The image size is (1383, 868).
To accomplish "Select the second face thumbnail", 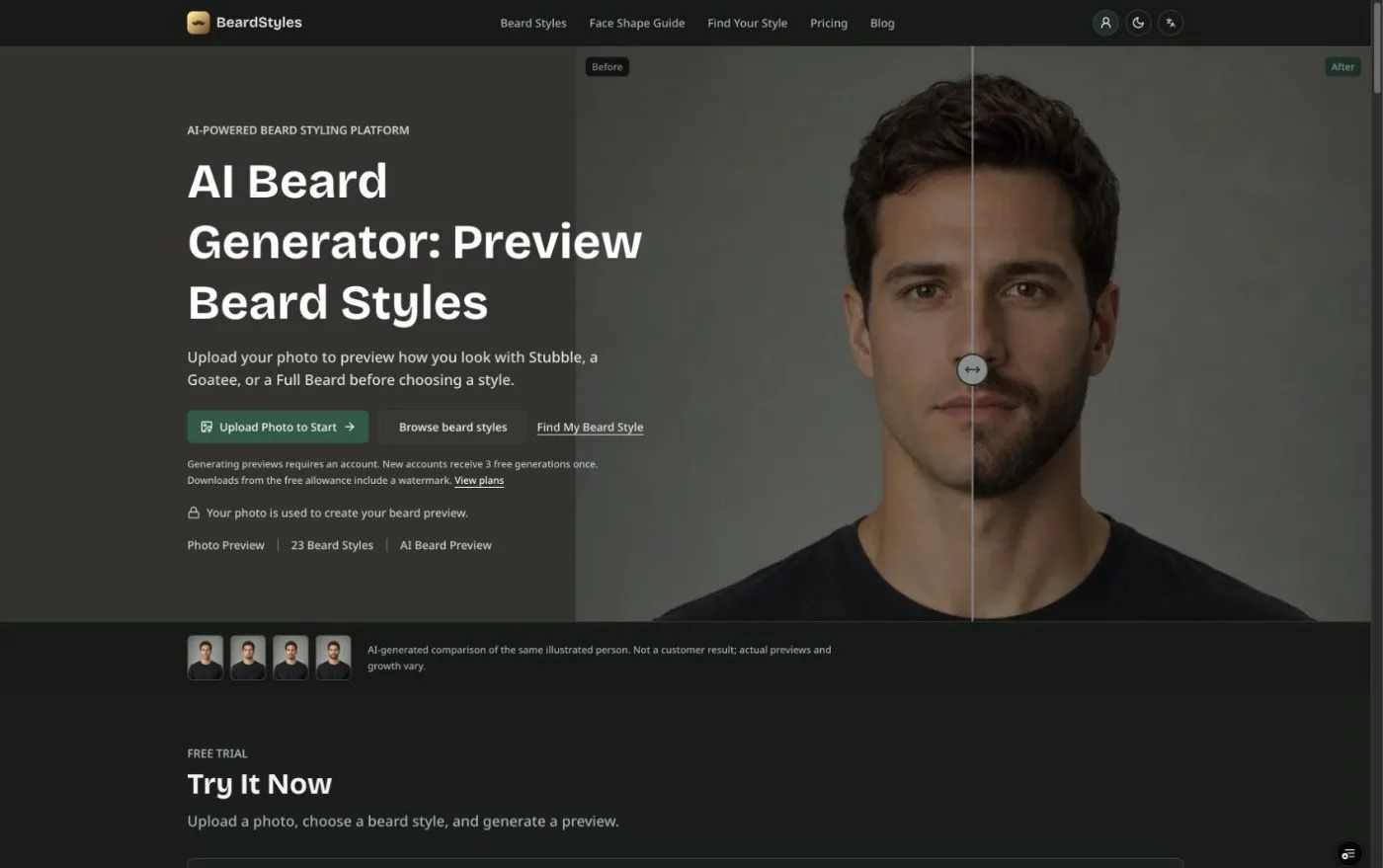I will 248,658.
